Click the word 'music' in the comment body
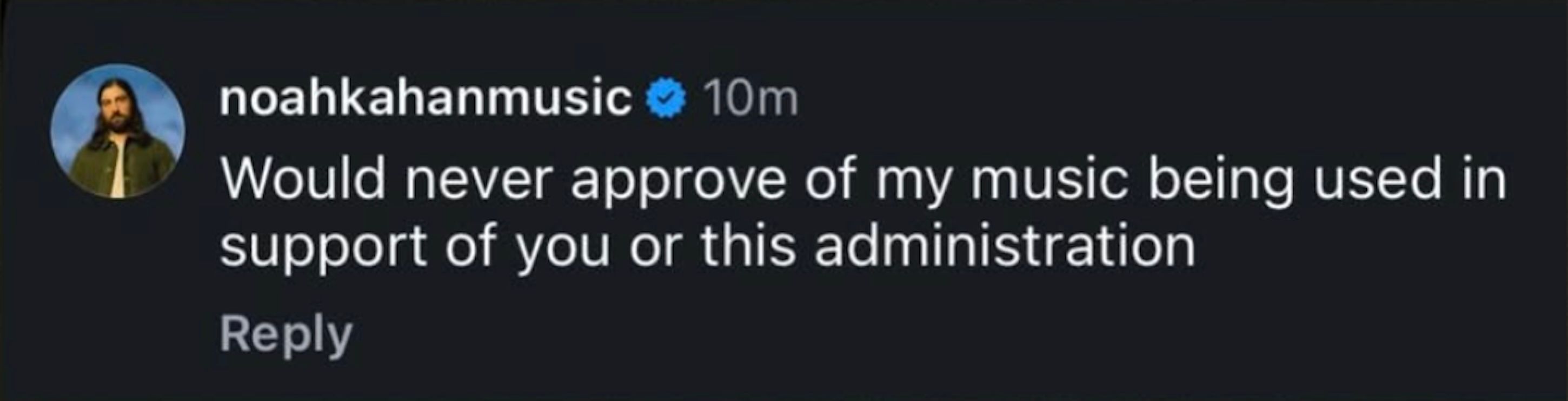This screenshot has height=401, width=1568. [x=1050, y=180]
